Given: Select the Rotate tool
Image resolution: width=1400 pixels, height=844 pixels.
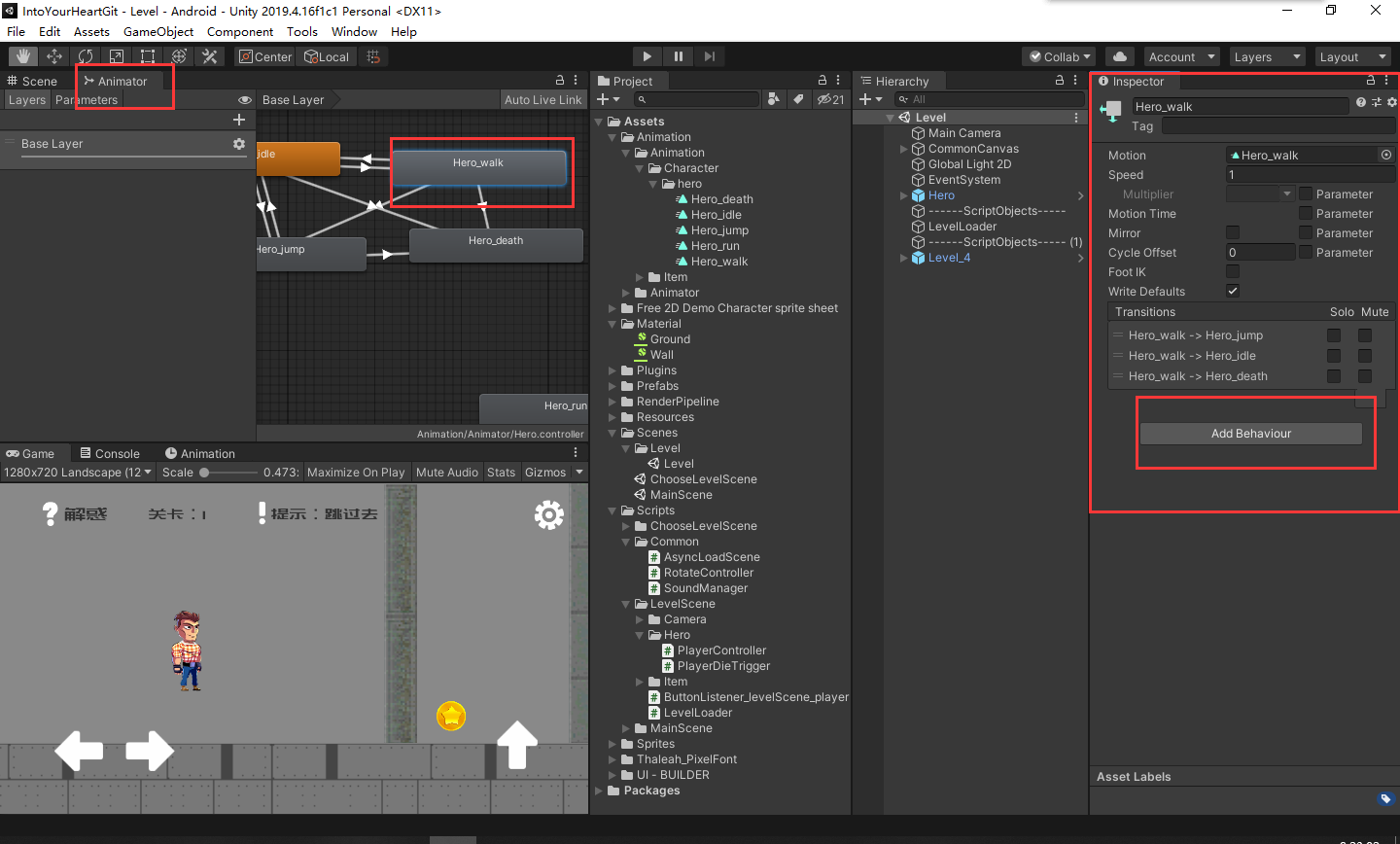Looking at the screenshot, I should pyautogui.click(x=86, y=56).
